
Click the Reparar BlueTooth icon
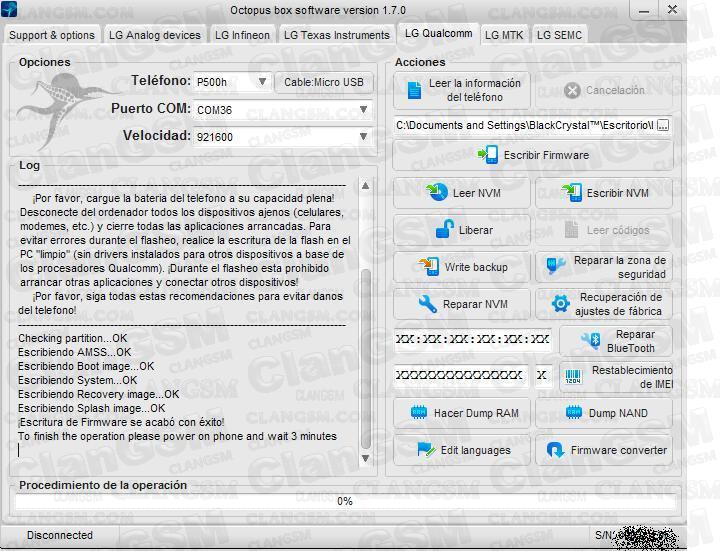pos(592,342)
